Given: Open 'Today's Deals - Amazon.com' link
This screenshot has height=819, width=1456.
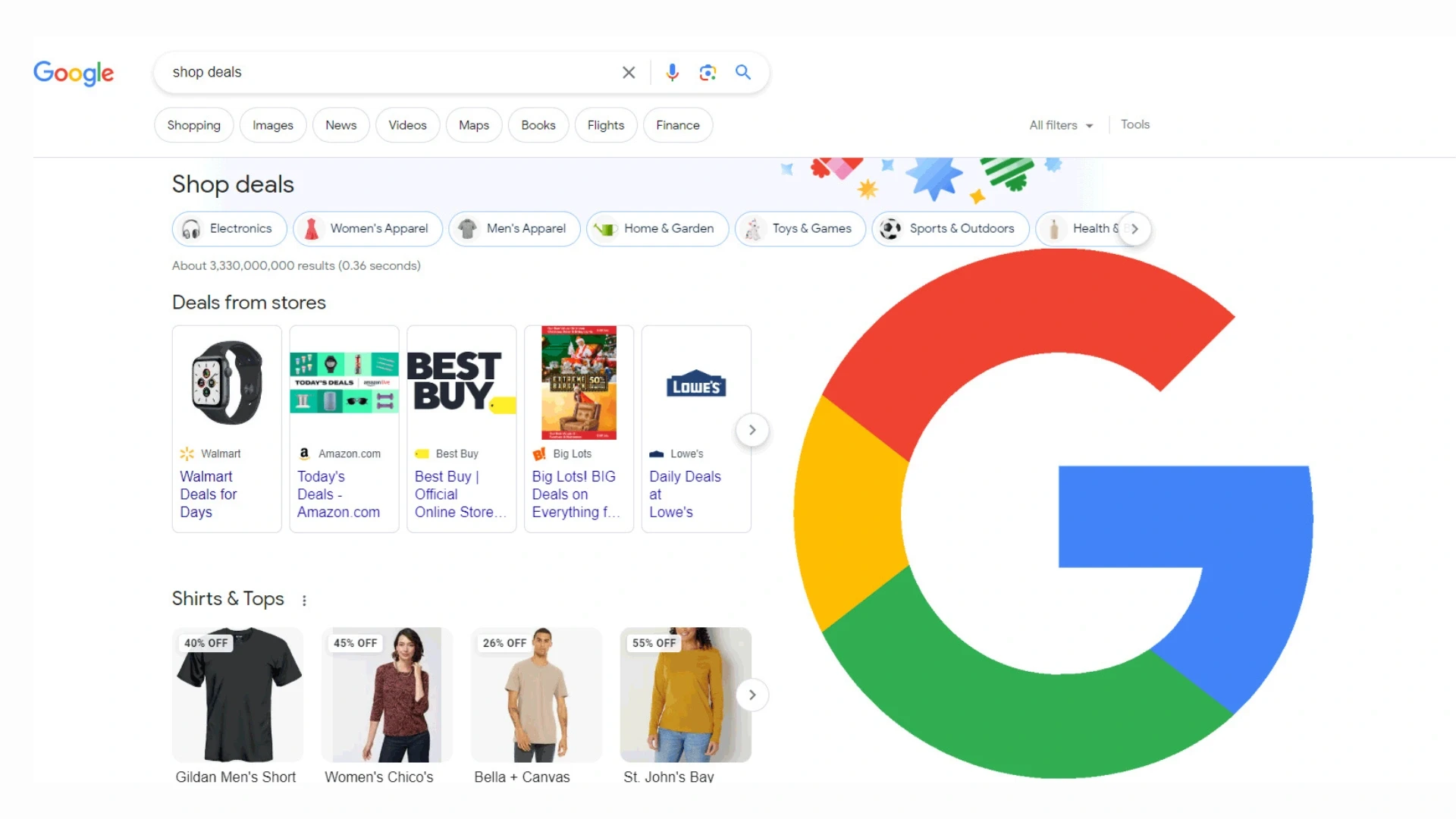Looking at the screenshot, I should (338, 494).
